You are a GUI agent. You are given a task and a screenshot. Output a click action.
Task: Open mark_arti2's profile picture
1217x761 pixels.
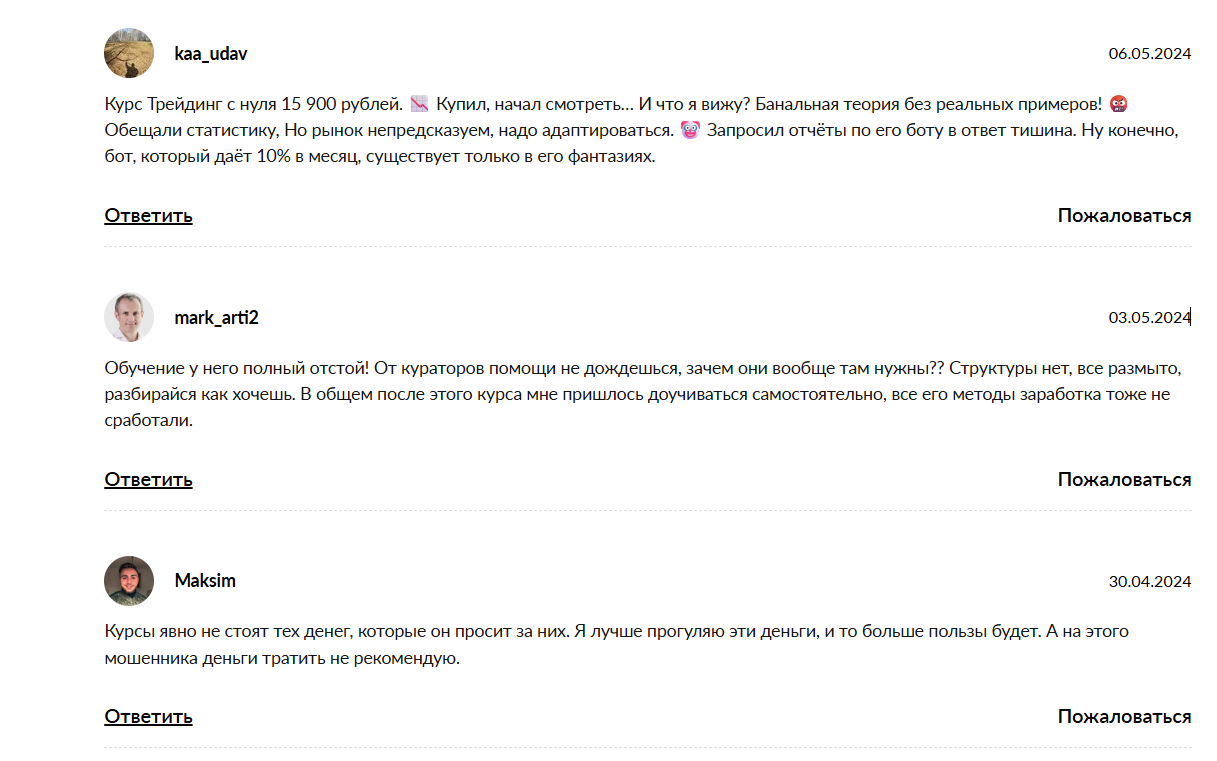coord(129,317)
